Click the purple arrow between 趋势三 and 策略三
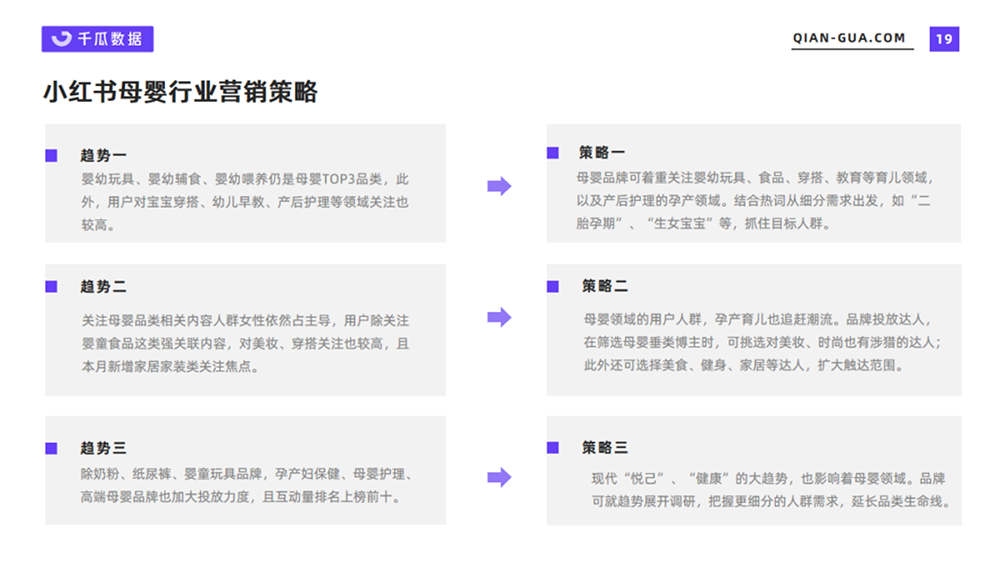 (499, 477)
